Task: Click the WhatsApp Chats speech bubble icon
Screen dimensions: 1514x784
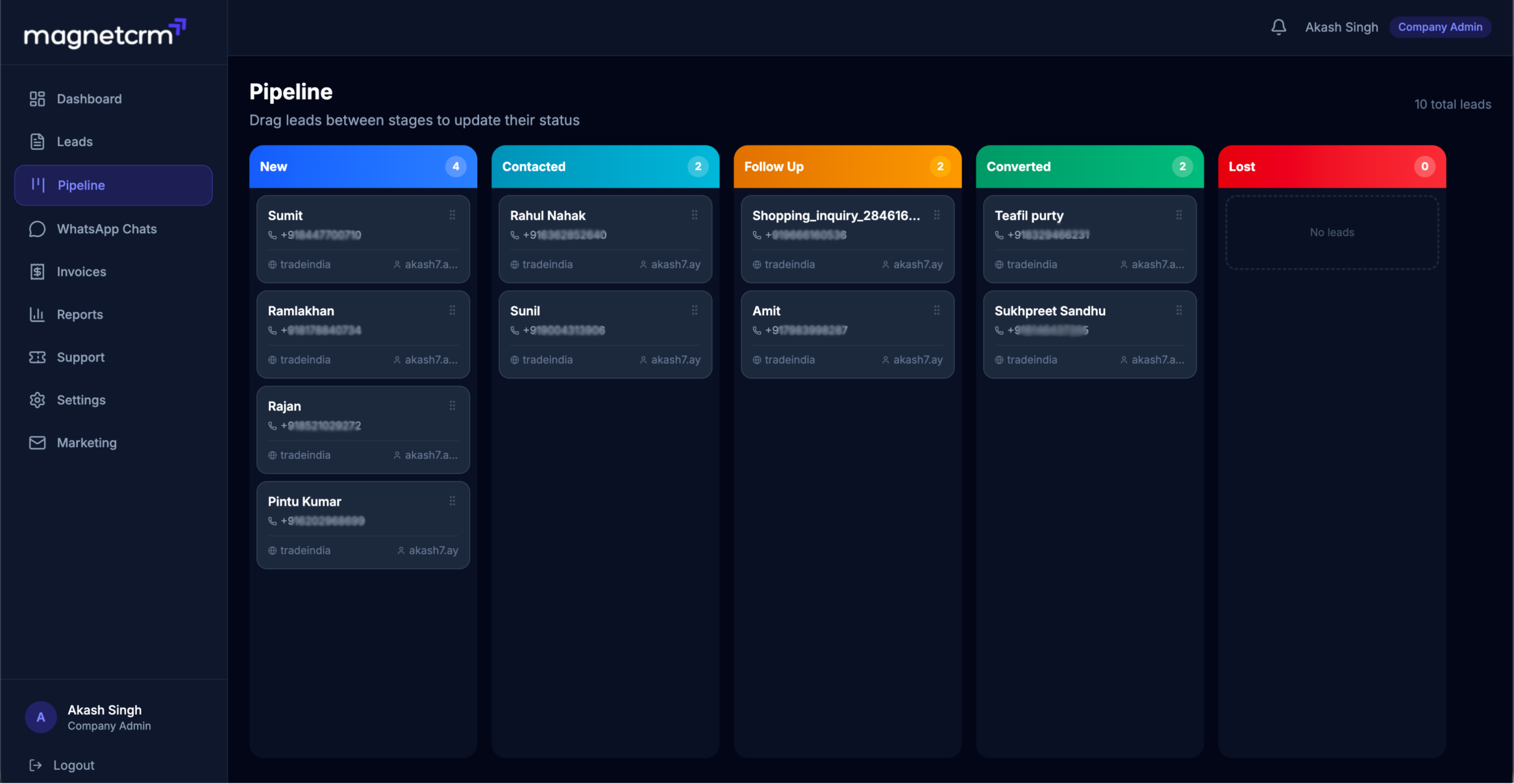Action: [37, 229]
